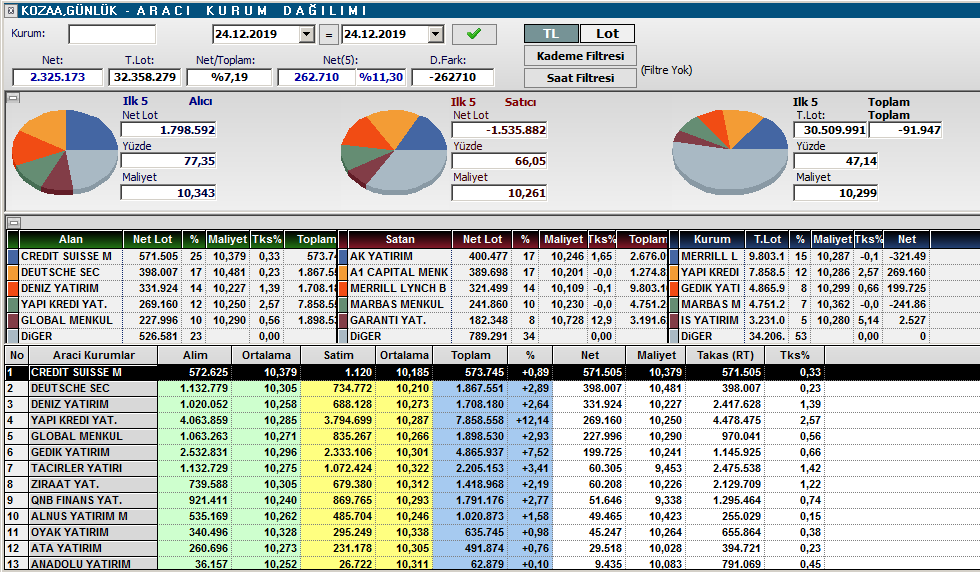
Task: Click the Toplam pie chart
Action: tap(729, 152)
